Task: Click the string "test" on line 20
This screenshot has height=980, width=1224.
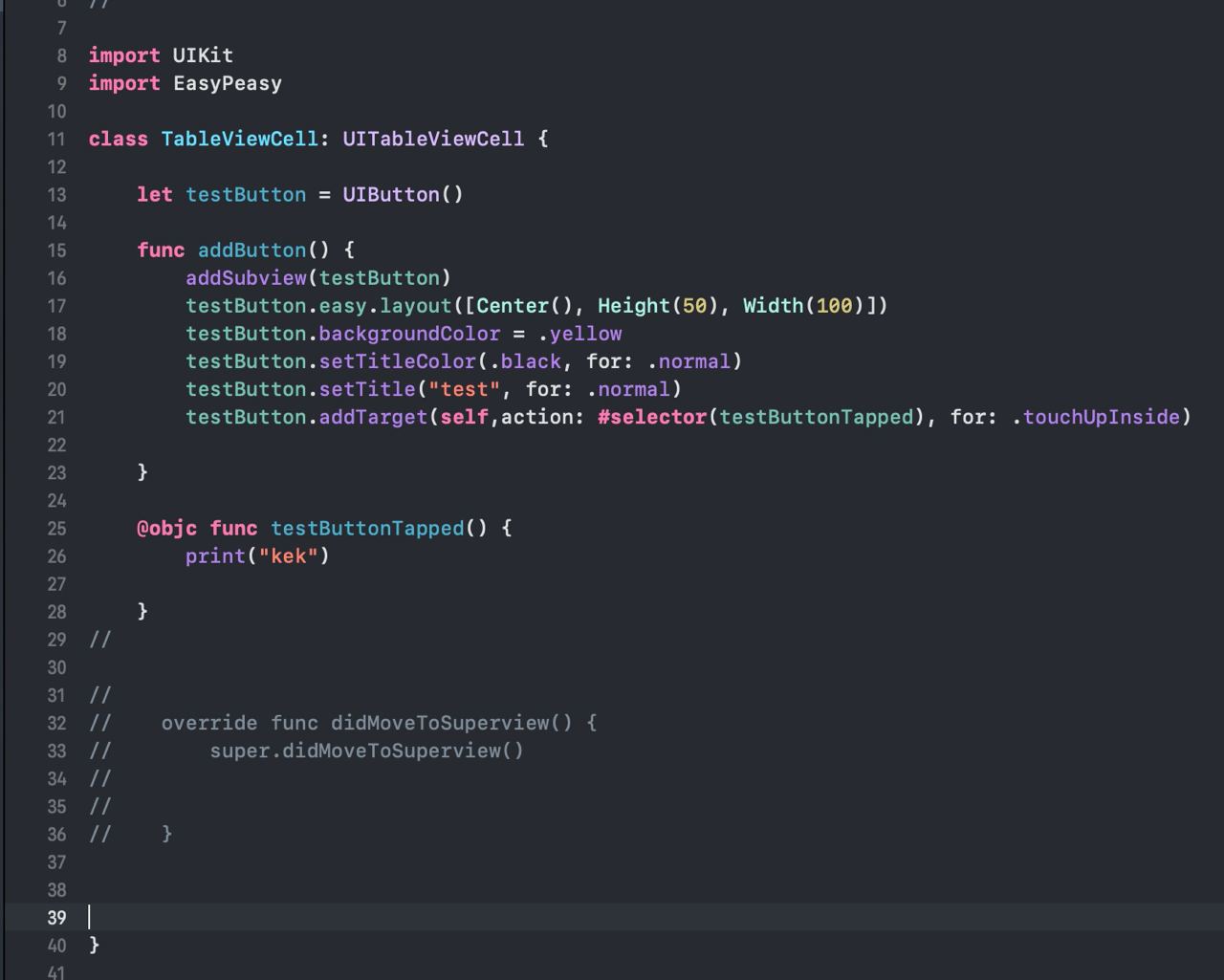Action: pyautogui.click(x=464, y=388)
